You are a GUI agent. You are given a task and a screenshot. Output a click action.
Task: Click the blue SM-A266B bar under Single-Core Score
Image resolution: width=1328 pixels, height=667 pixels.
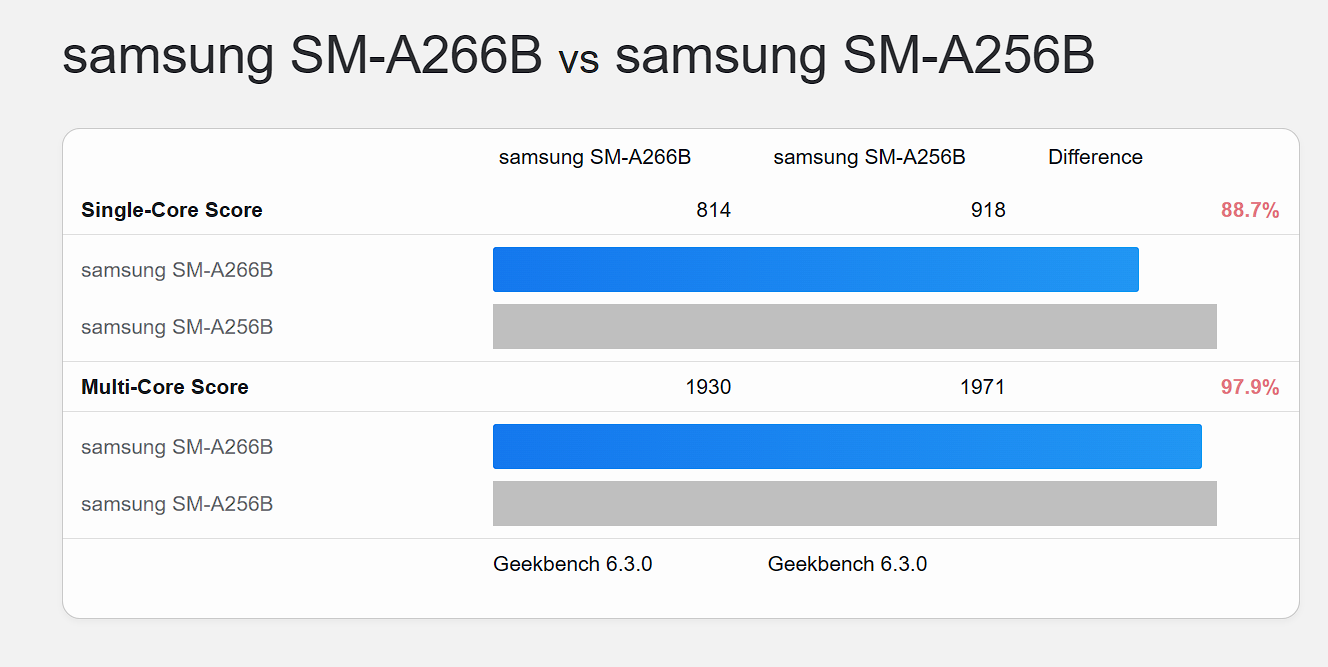pos(815,270)
